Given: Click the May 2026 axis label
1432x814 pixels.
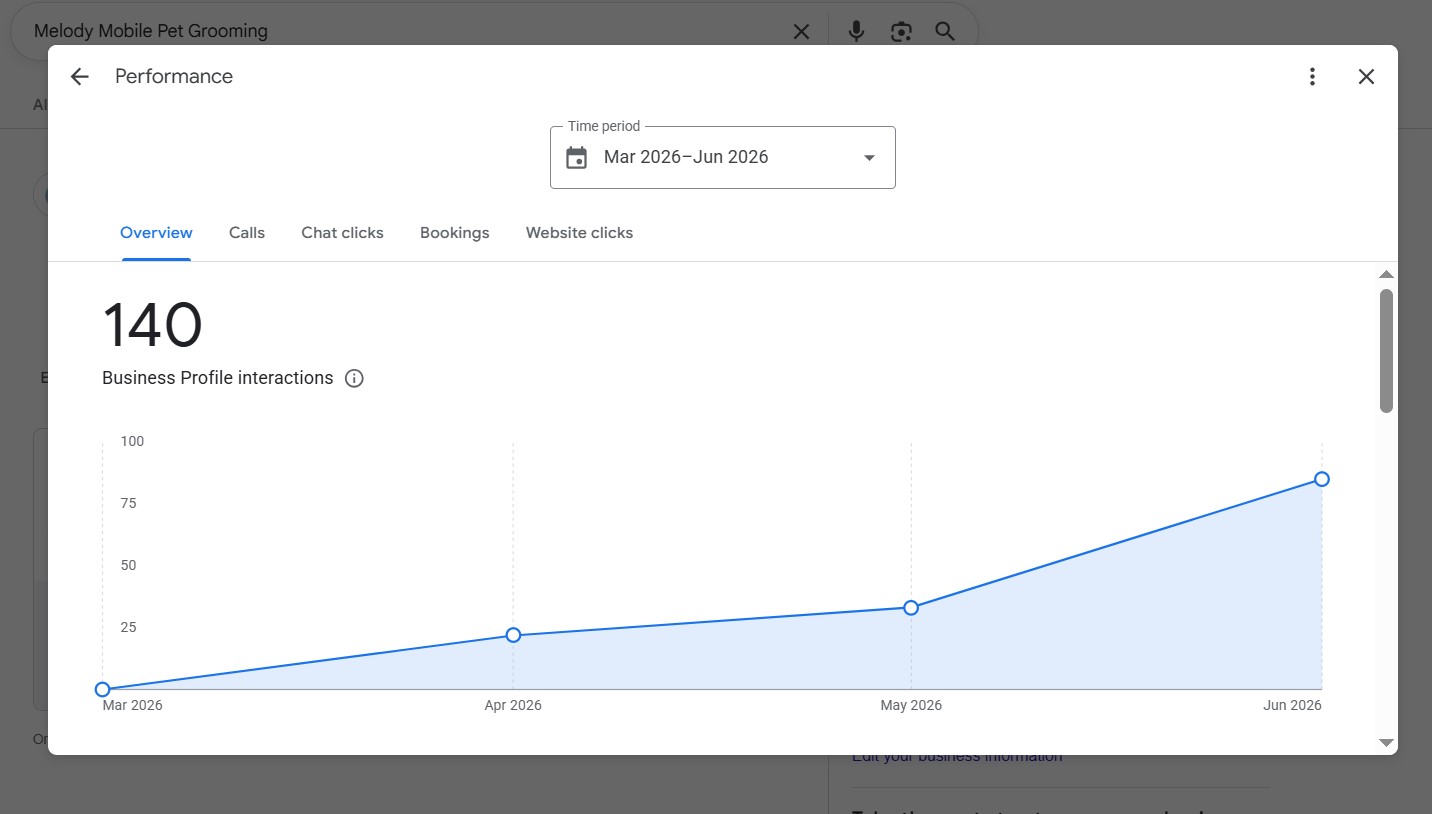Looking at the screenshot, I should (x=911, y=705).
